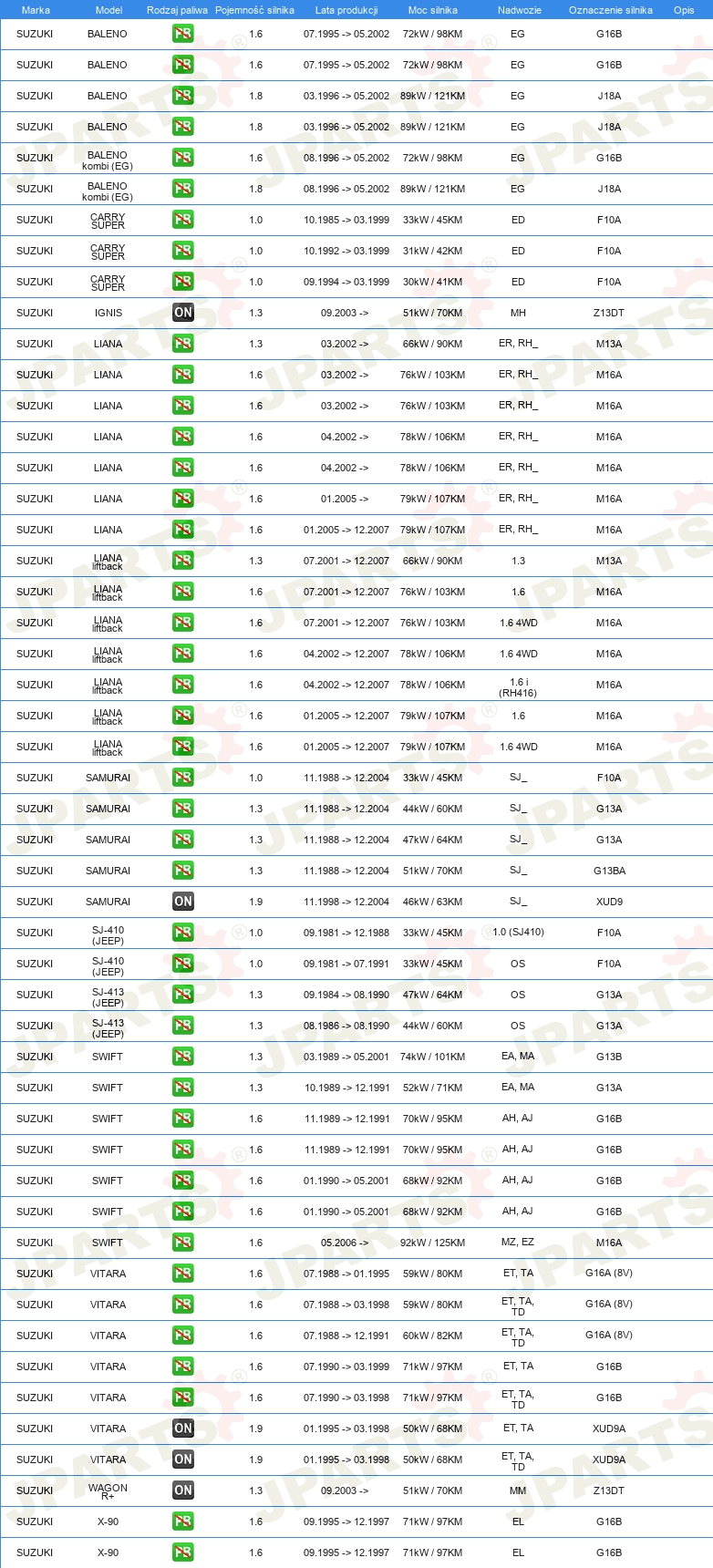Click the PB icon in the SAMURAI G13BA row

click(183, 871)
